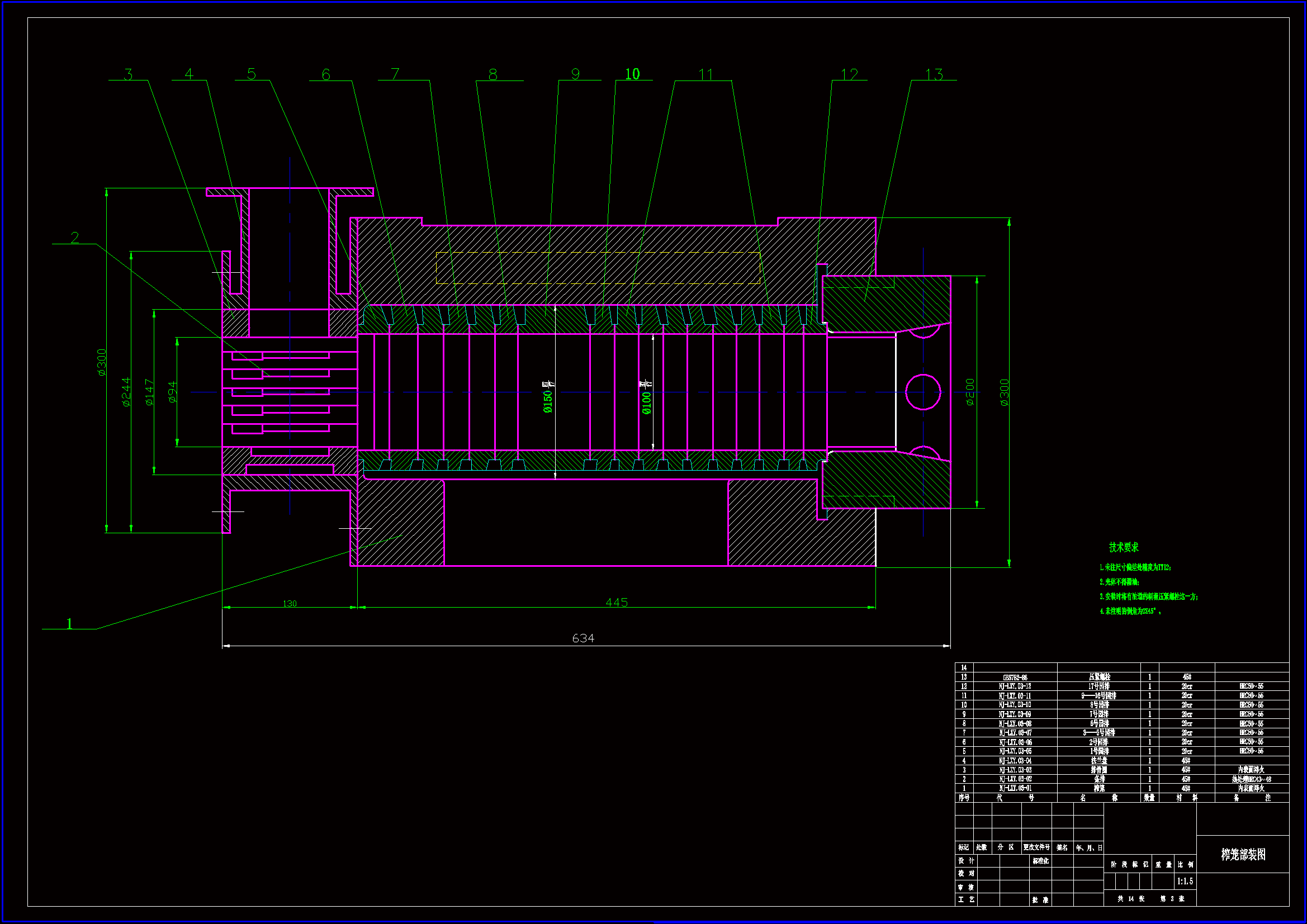The width and height of the screenshot is (1307, 924).
Task: Click part callout number 10
Action: 632,74
